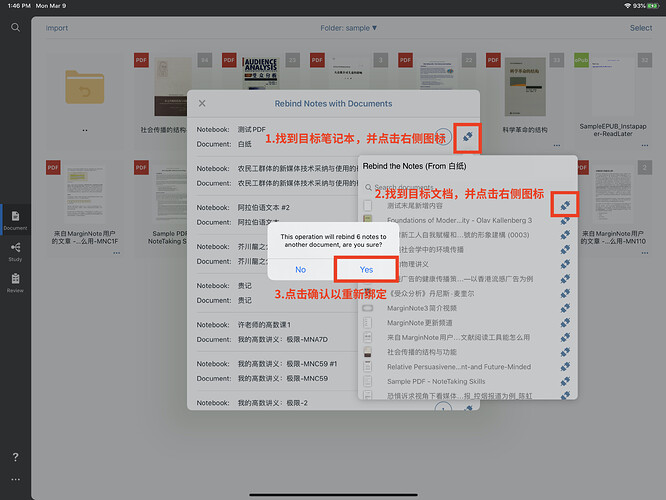The width and height of the screenshot is (666, 500).
Task: Select list row 社会学中的环境传播
Action: click(x=467, y=250)
